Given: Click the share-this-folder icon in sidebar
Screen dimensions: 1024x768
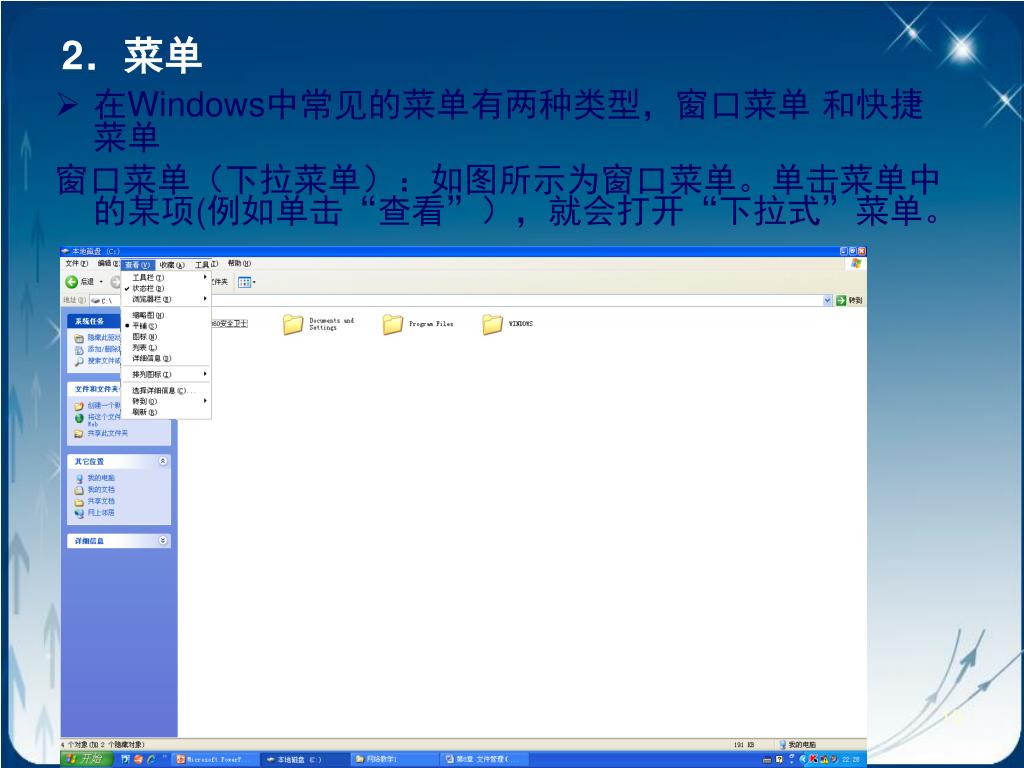Looking at the screenshot, I should pos(79,434).
